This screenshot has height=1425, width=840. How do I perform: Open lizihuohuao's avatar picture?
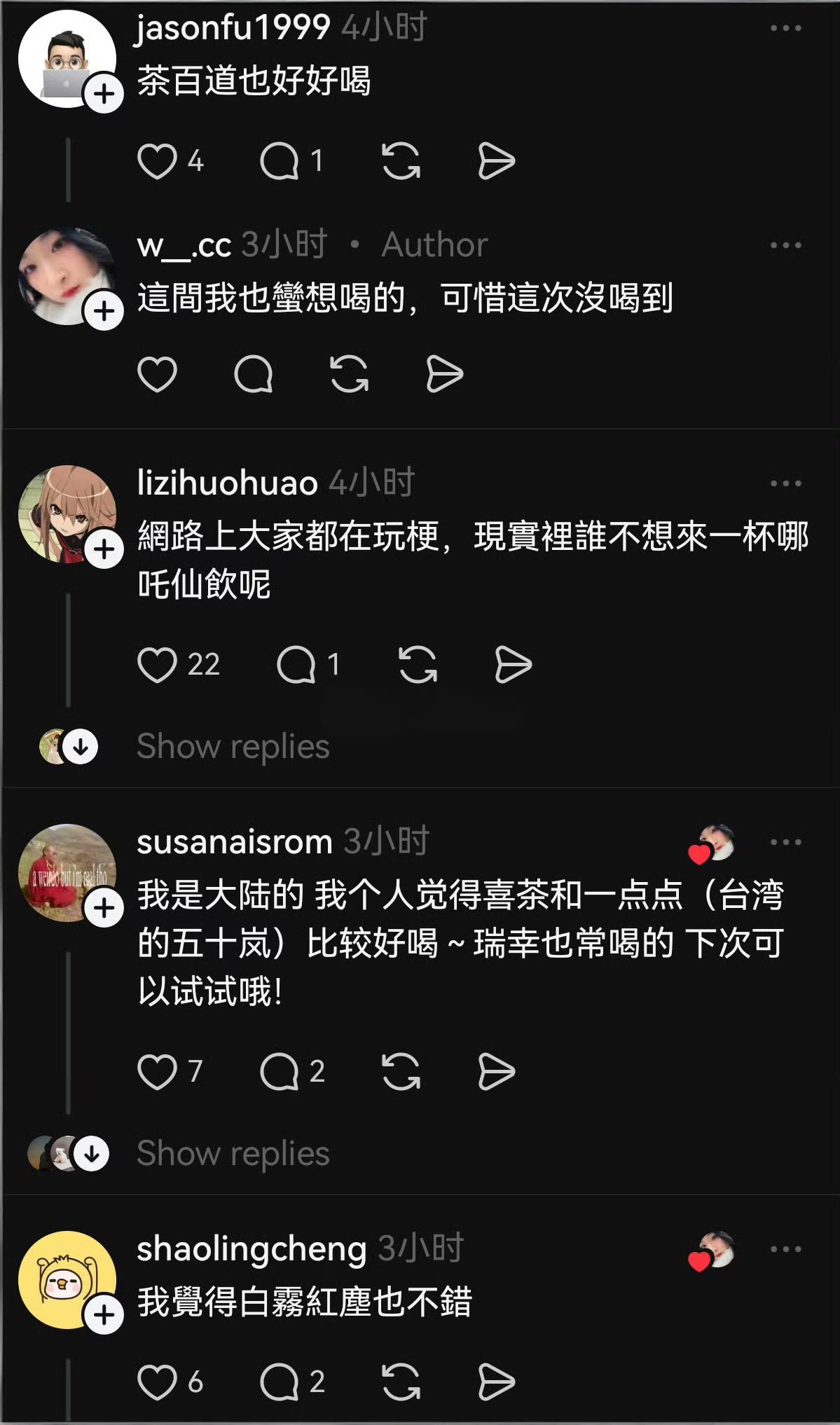pos(67,514)
